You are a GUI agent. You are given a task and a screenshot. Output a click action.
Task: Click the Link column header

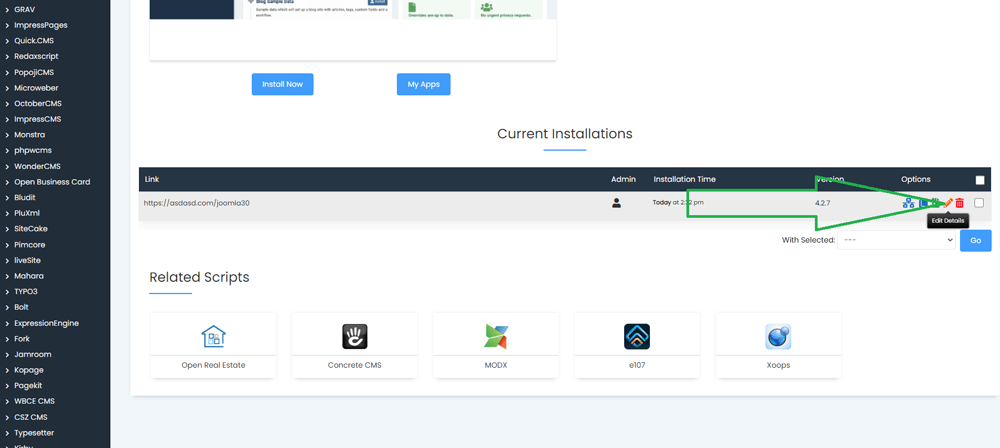[x=151, y=179]
